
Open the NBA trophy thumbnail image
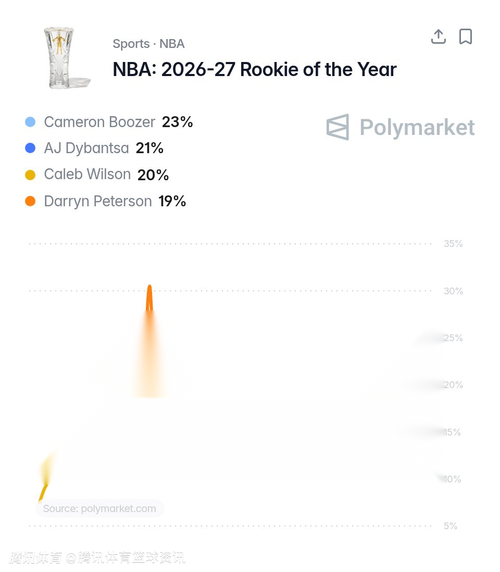[66, 57]
